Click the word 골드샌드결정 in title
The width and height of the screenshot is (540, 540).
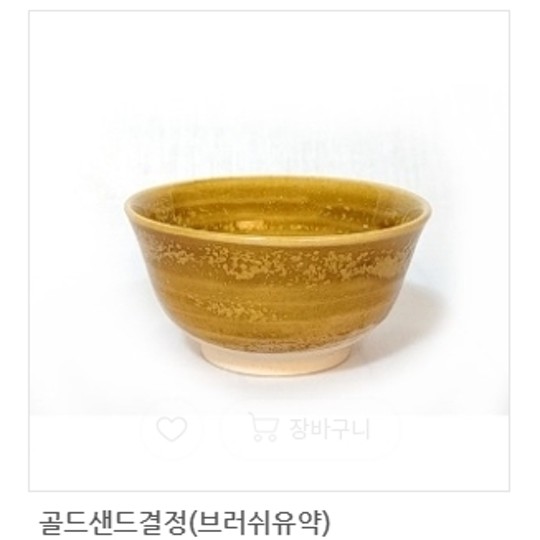[x=113, y=522]
